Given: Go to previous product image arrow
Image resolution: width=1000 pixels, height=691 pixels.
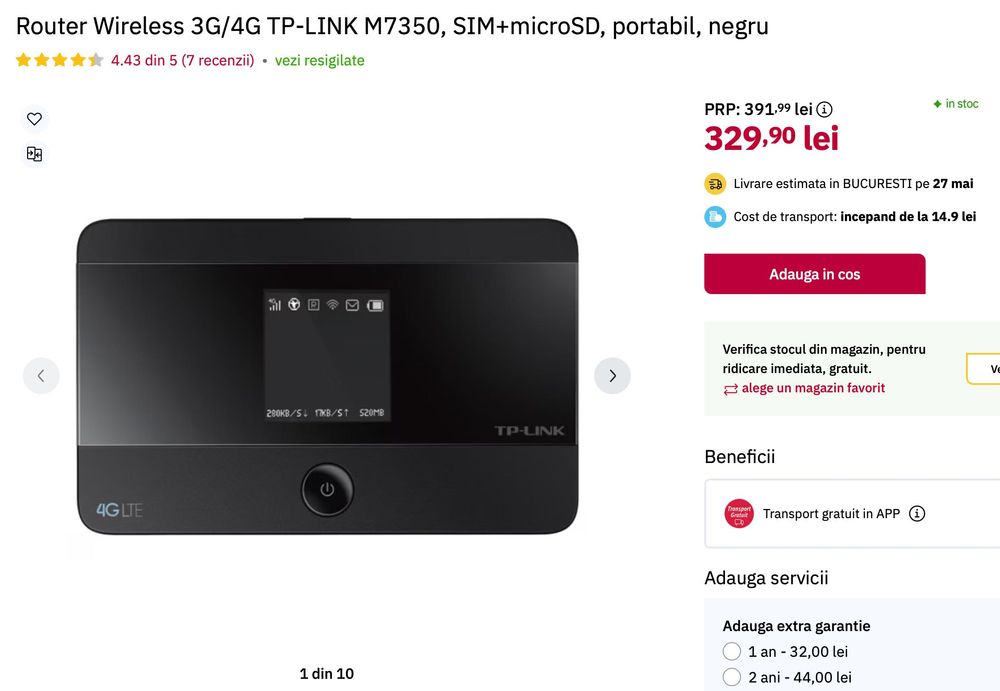Looking at the screenshot, I should point(41,376).
